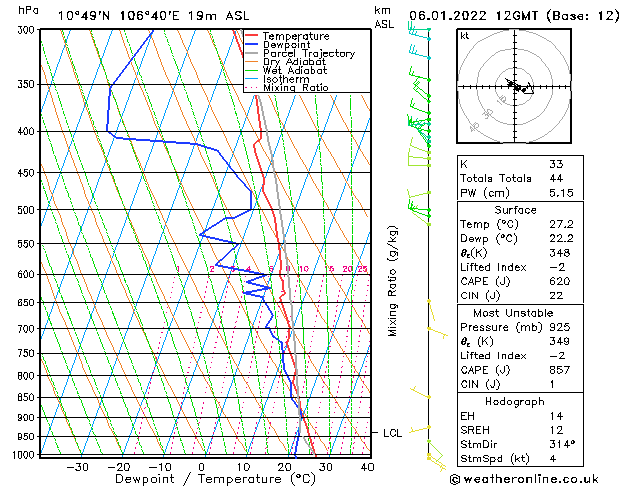Click the StmDir value 314°

[x=562, y=444]
